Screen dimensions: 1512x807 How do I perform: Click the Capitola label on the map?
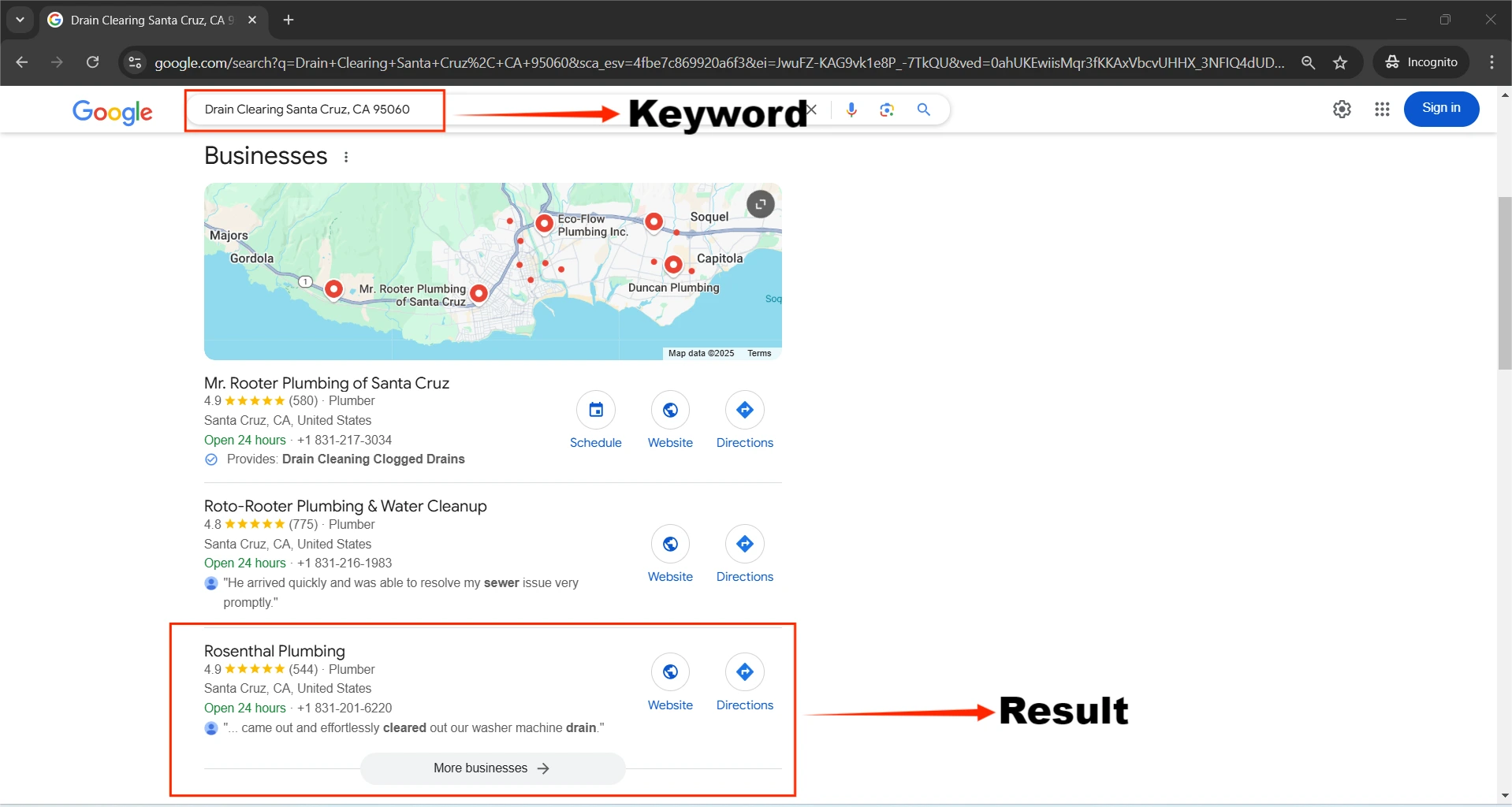(x=720, y=258)
